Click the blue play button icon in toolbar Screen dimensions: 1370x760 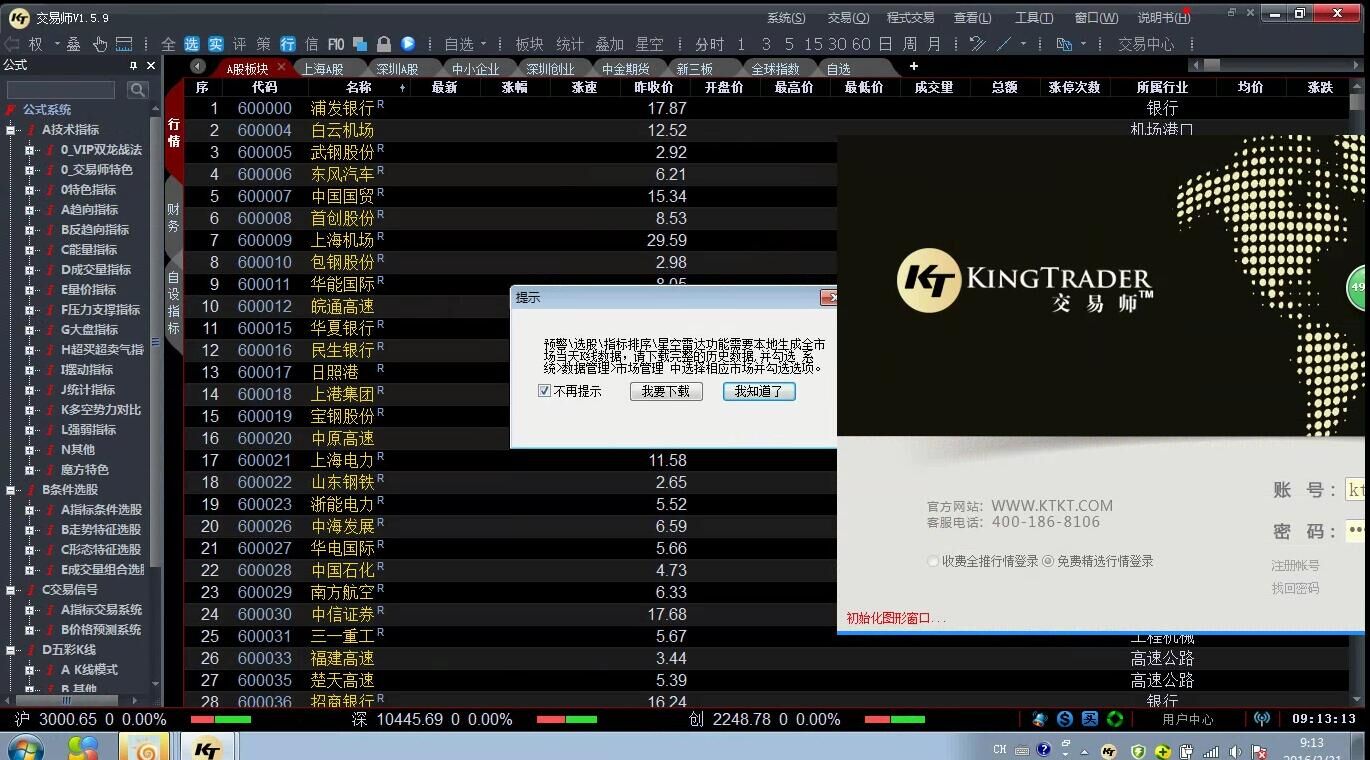pos(408,44)
